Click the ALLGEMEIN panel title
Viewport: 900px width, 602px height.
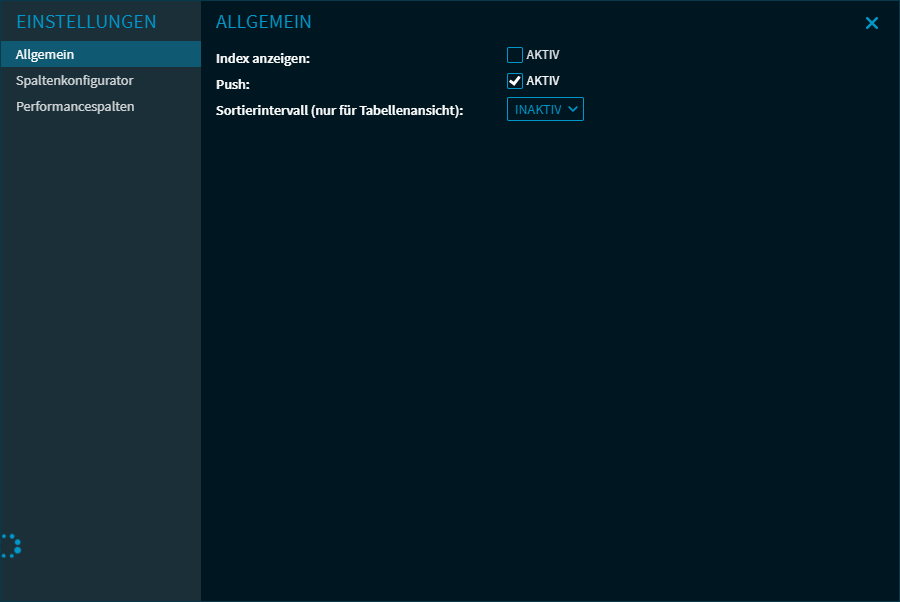[263, 22]
